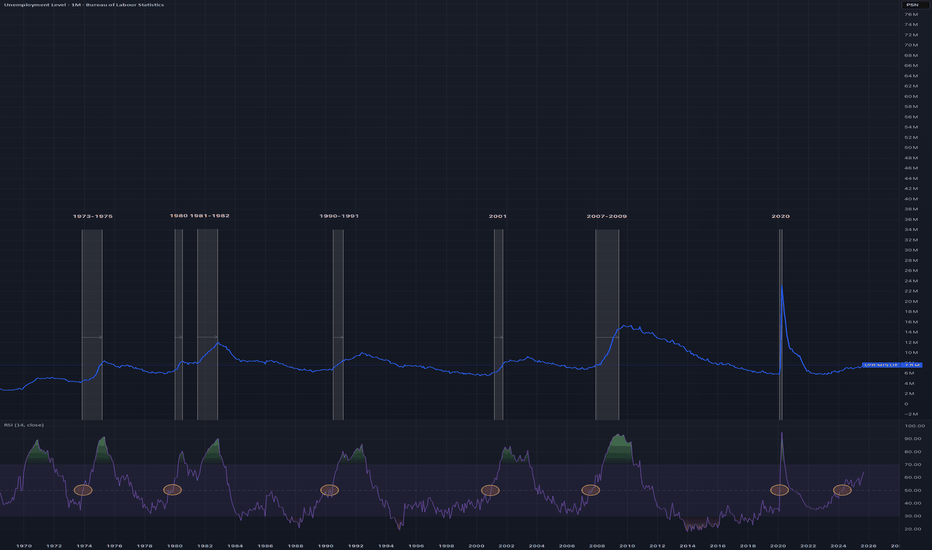Viewport: 932px width, 550px height.
Task: Select the 2020 recession text label
Action: point(781,216)
